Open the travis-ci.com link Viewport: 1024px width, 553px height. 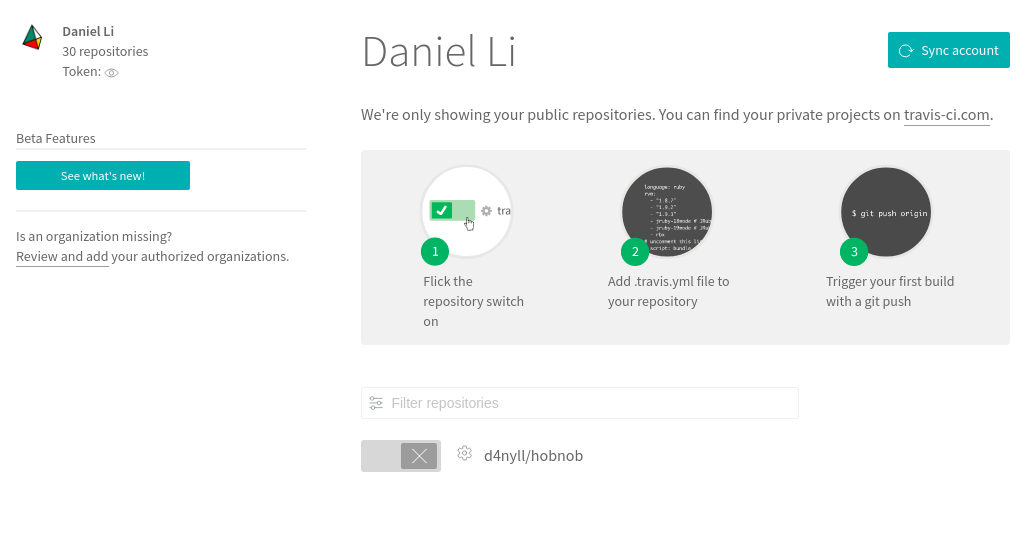[x=946, y=115]
